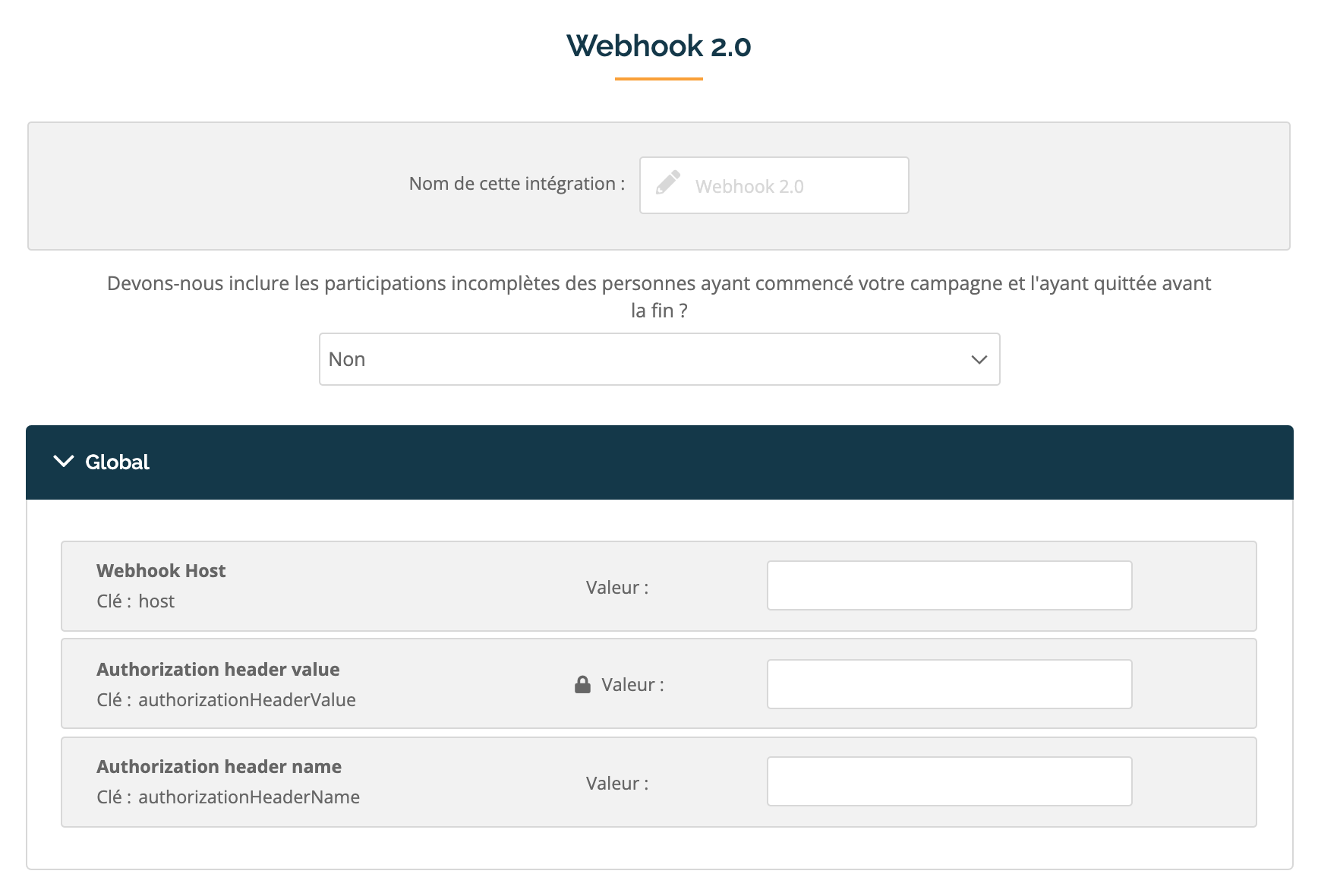1318x896 pixels.
Task: Open the incomplete participations dropdown showing Non
Action: point(659,359)
